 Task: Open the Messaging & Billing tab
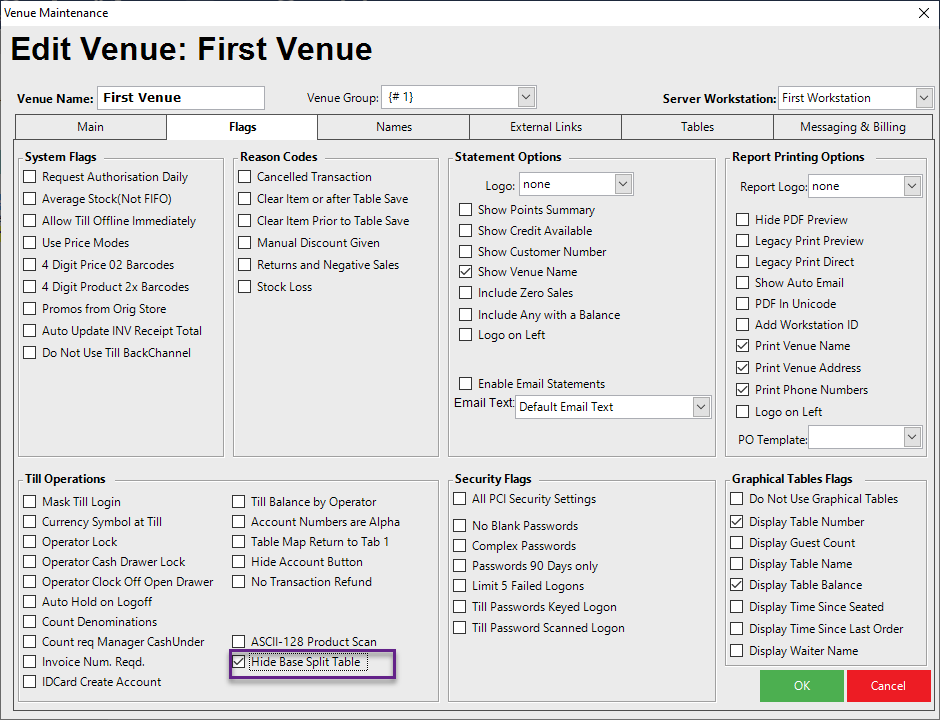tap(852, 127)
